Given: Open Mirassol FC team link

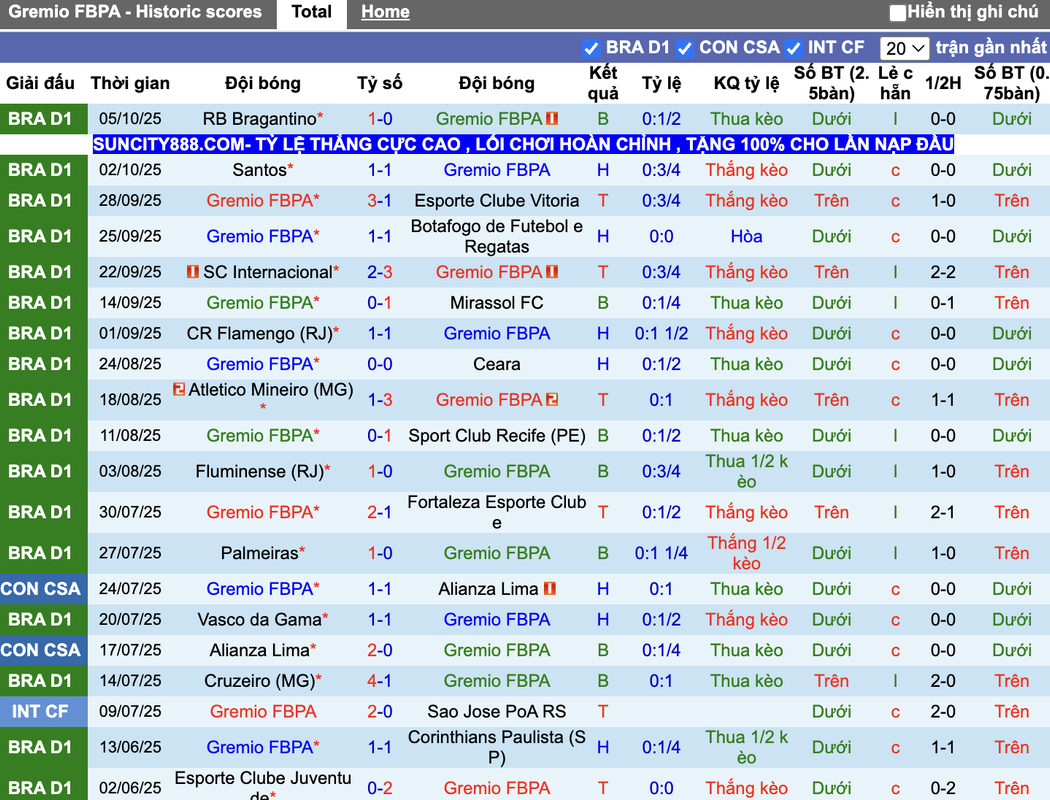Looking at the screenshot, I should (x=497, y=303).
